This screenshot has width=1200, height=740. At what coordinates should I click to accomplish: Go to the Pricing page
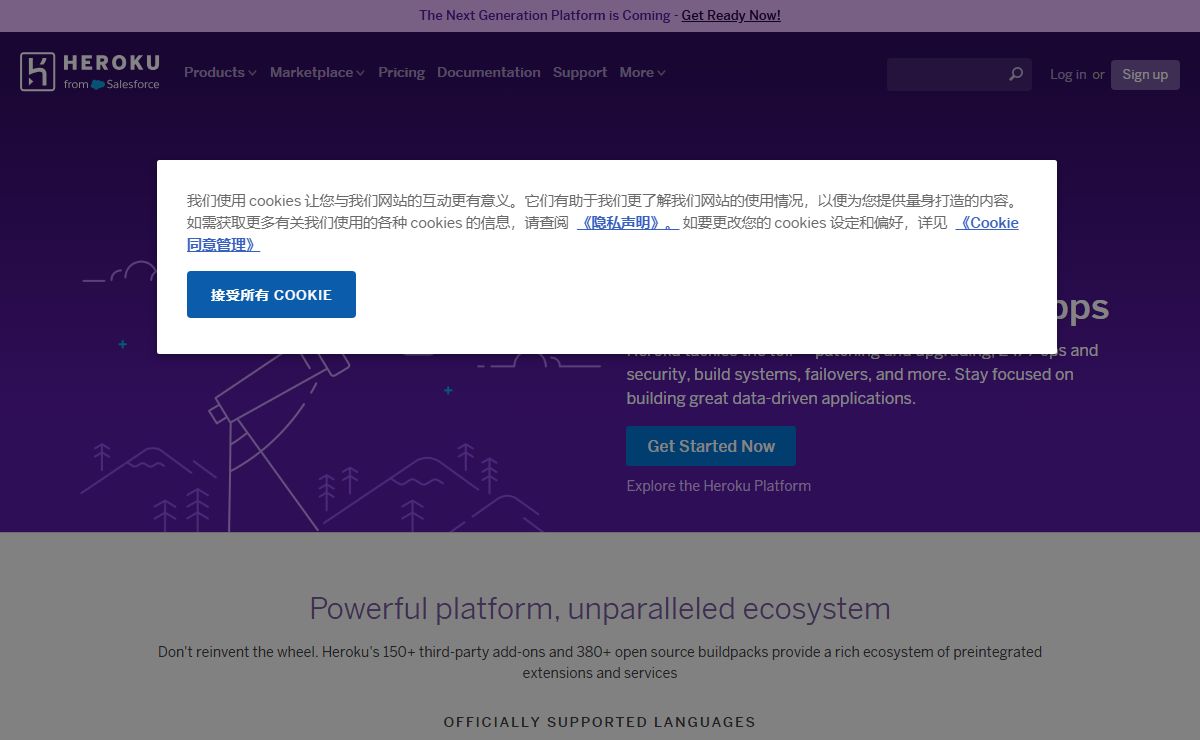(401, 72)
